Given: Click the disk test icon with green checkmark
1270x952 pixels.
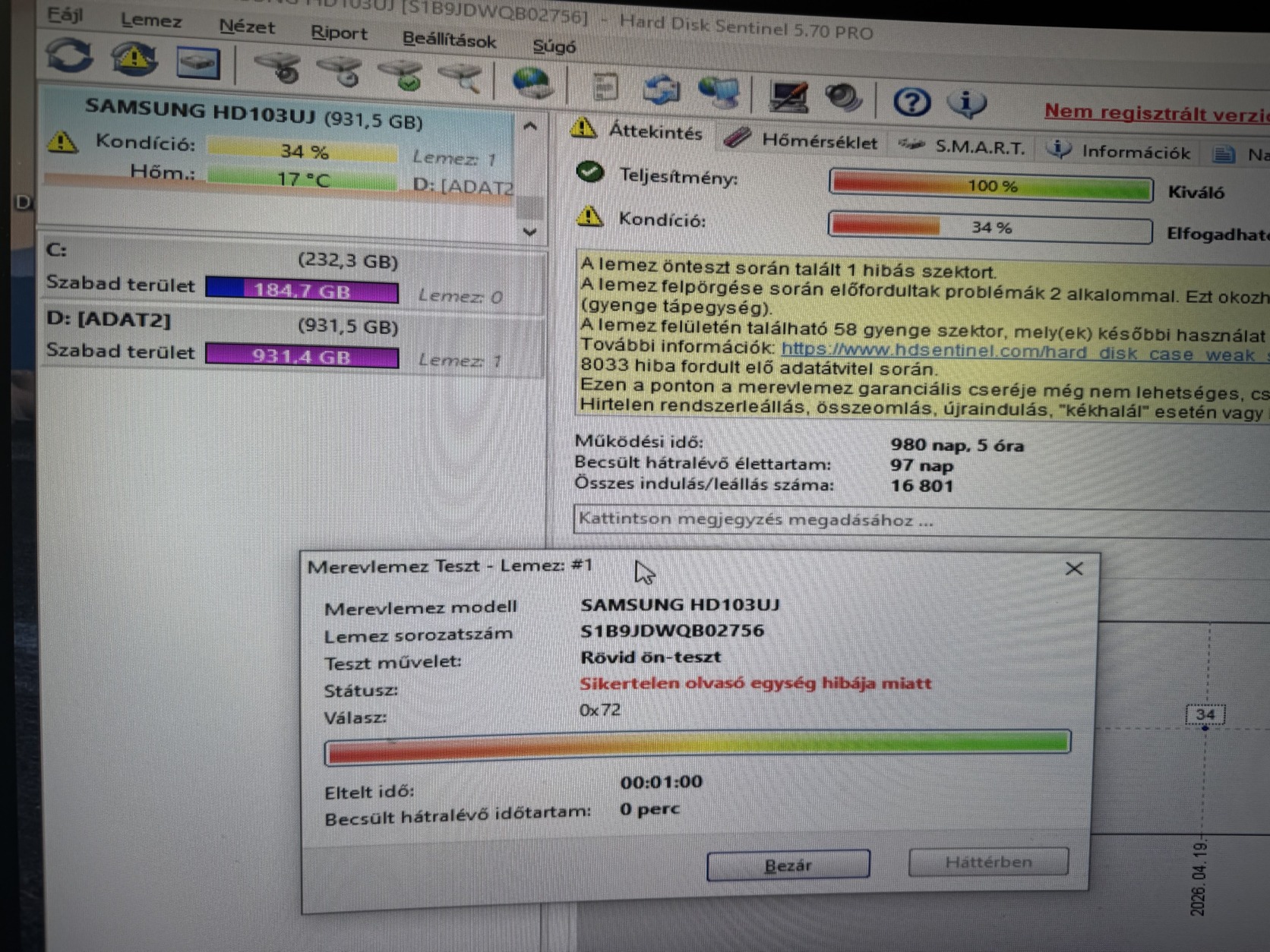Looking at the screenshot, I should 401,74.
